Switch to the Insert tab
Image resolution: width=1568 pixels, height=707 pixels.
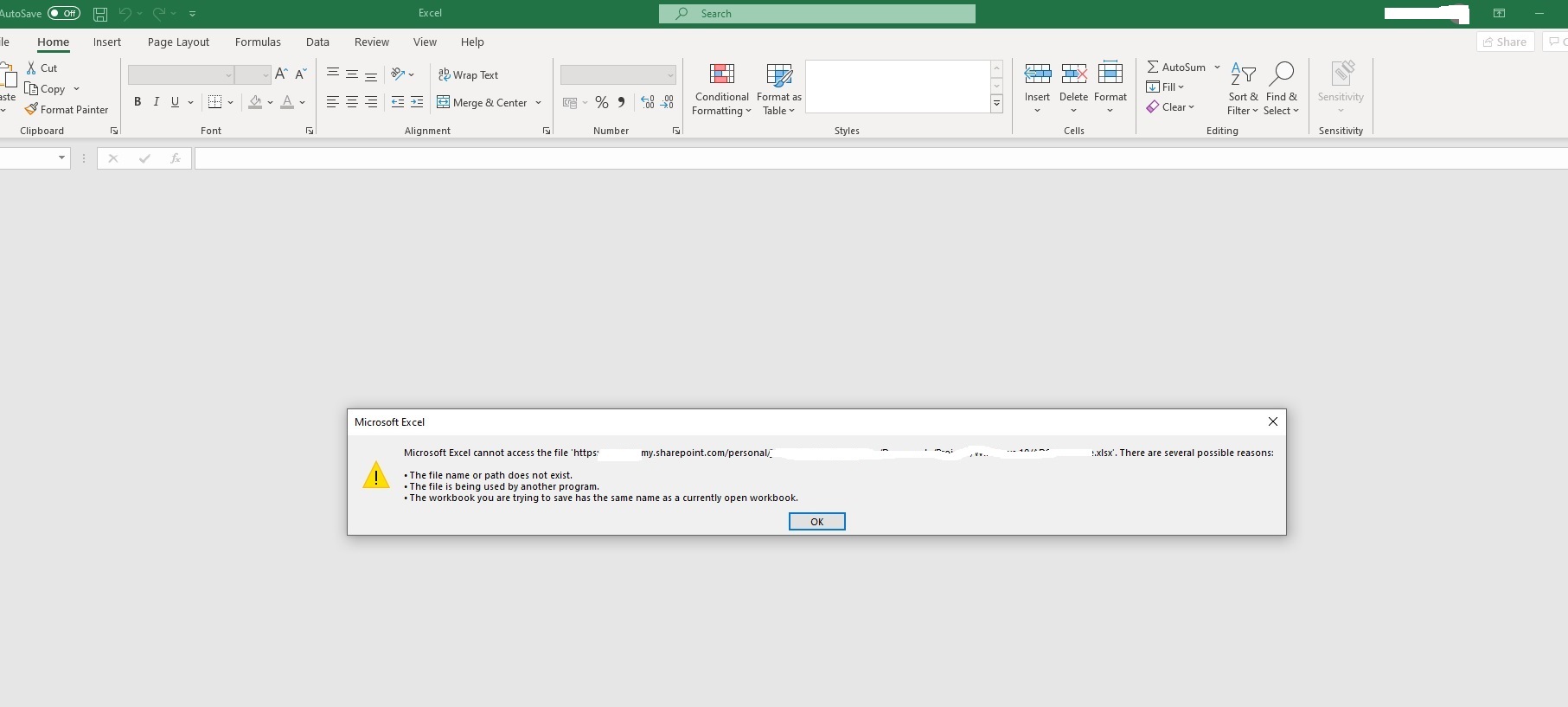[x=107, y=42]
